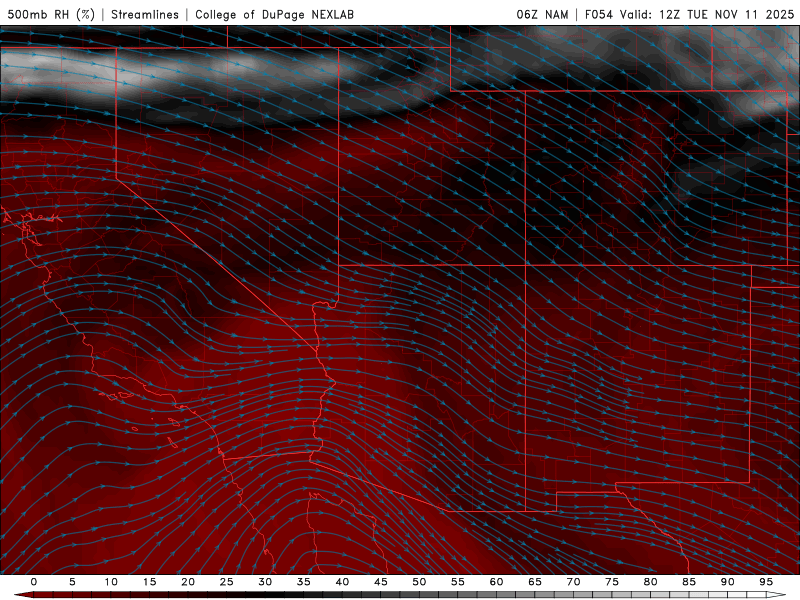The width and height of the screenshot is (800, 600).
Task: Click the colorbar label "65"
Action: click(535, 582)
